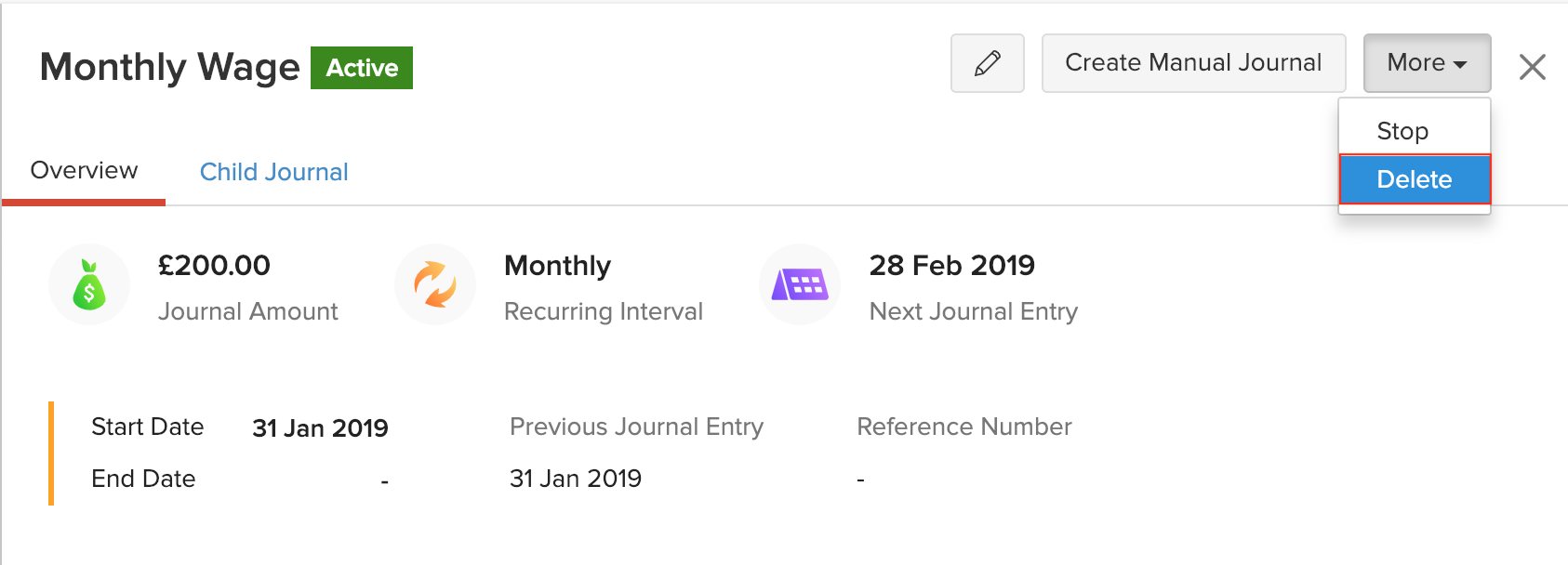Click the orange recurring arrows icon
The width and height of the screenshot is (1568, 565).
[x=435, y=284]
